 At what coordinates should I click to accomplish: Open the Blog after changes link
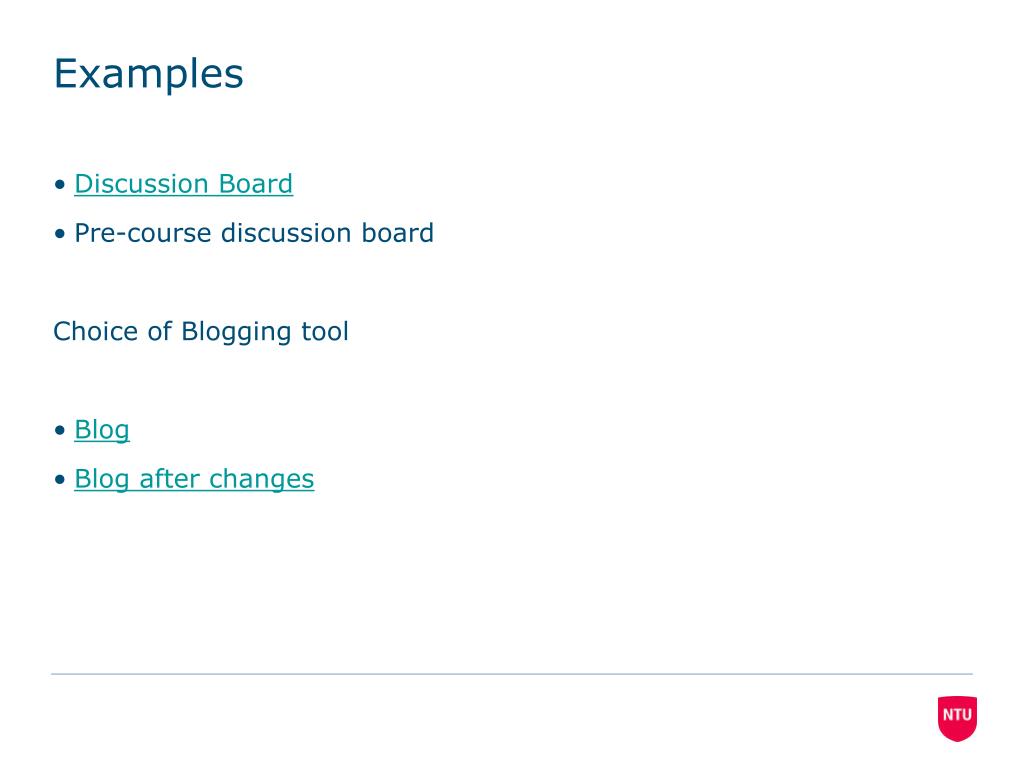(x=194, y=479)
